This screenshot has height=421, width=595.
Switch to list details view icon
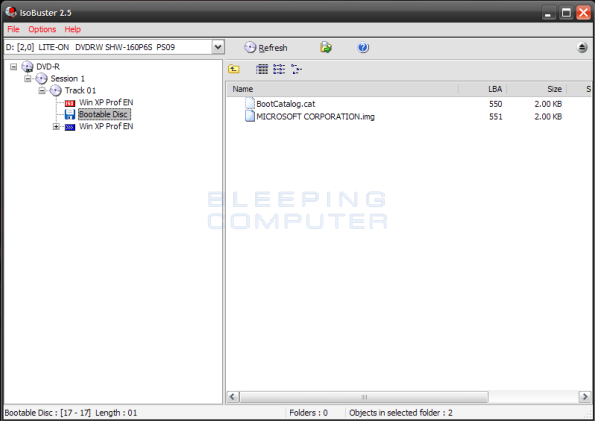[279, 69]
